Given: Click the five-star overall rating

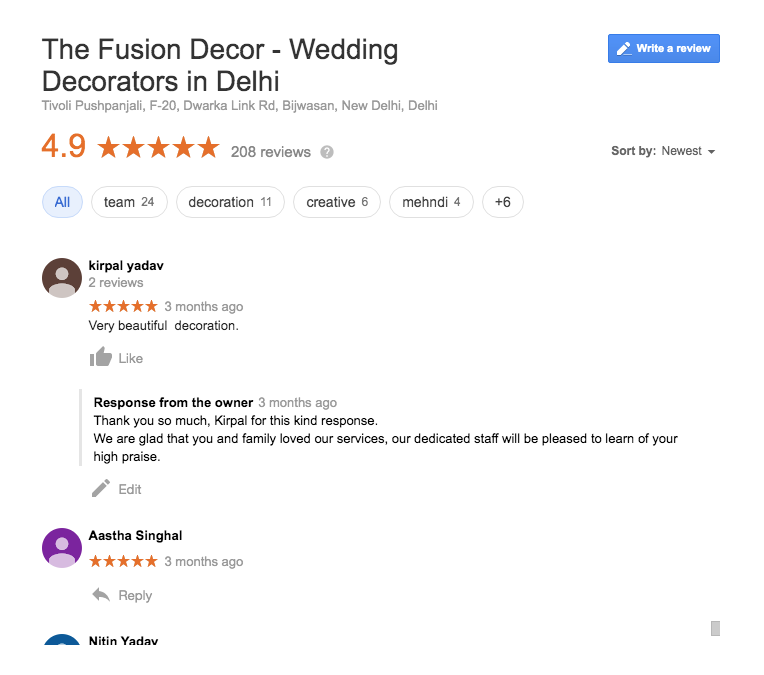Looking at the screenshot, I should click(x=158, y=149).
